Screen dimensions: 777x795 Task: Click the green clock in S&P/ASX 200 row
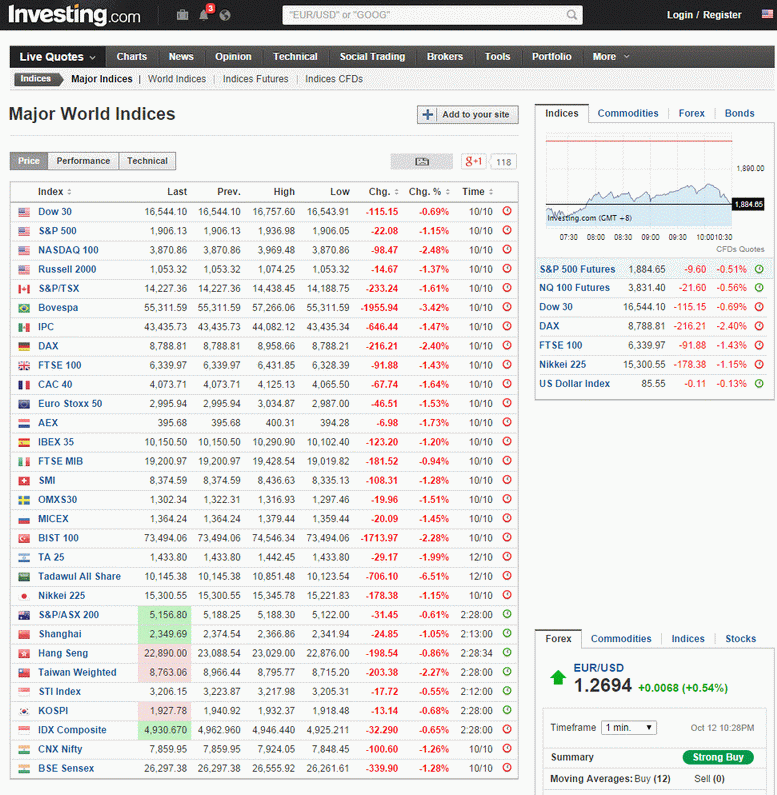click(x=507, y=614)
